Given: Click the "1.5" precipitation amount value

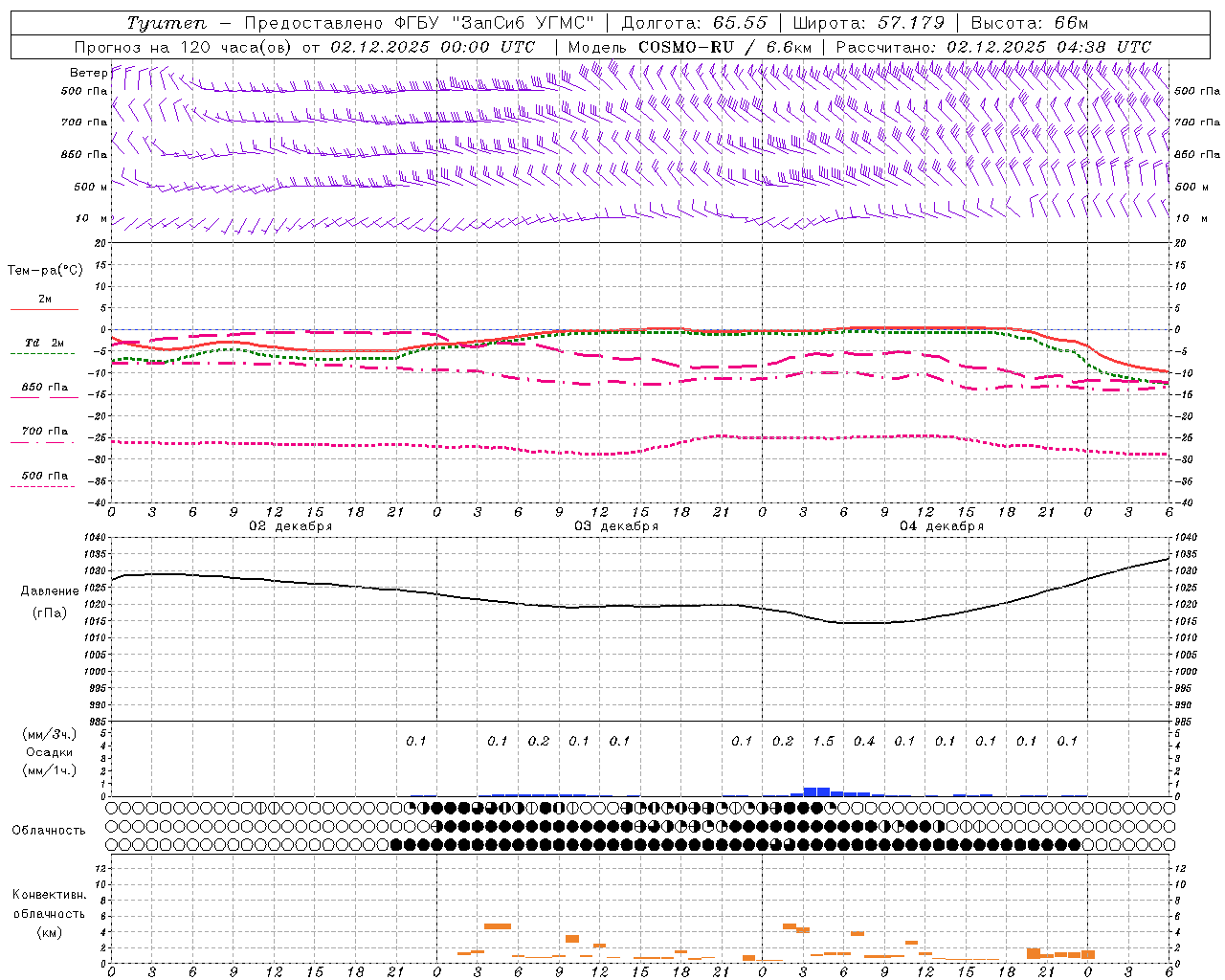Looking at the screenshot, I should coord(823,741).
